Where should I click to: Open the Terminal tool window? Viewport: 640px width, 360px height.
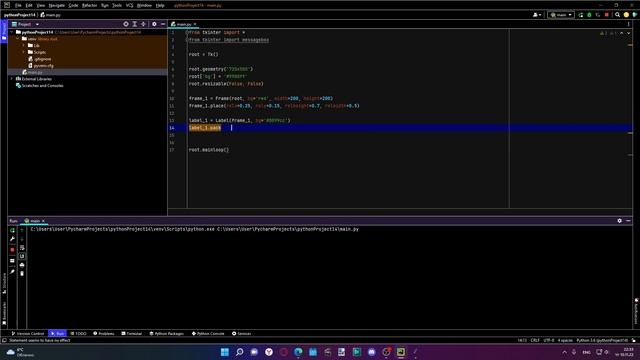pos(131,333)
